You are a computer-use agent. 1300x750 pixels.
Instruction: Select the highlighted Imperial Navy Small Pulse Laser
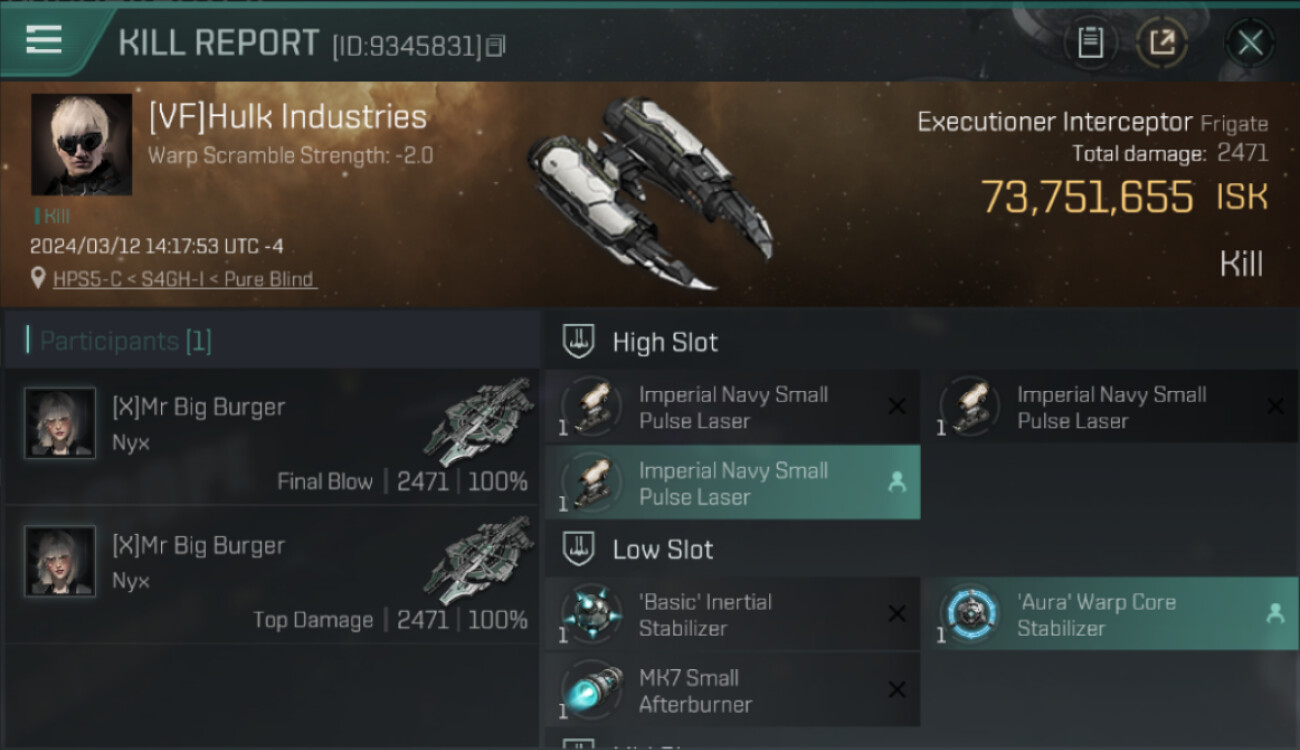click(732, 483)
